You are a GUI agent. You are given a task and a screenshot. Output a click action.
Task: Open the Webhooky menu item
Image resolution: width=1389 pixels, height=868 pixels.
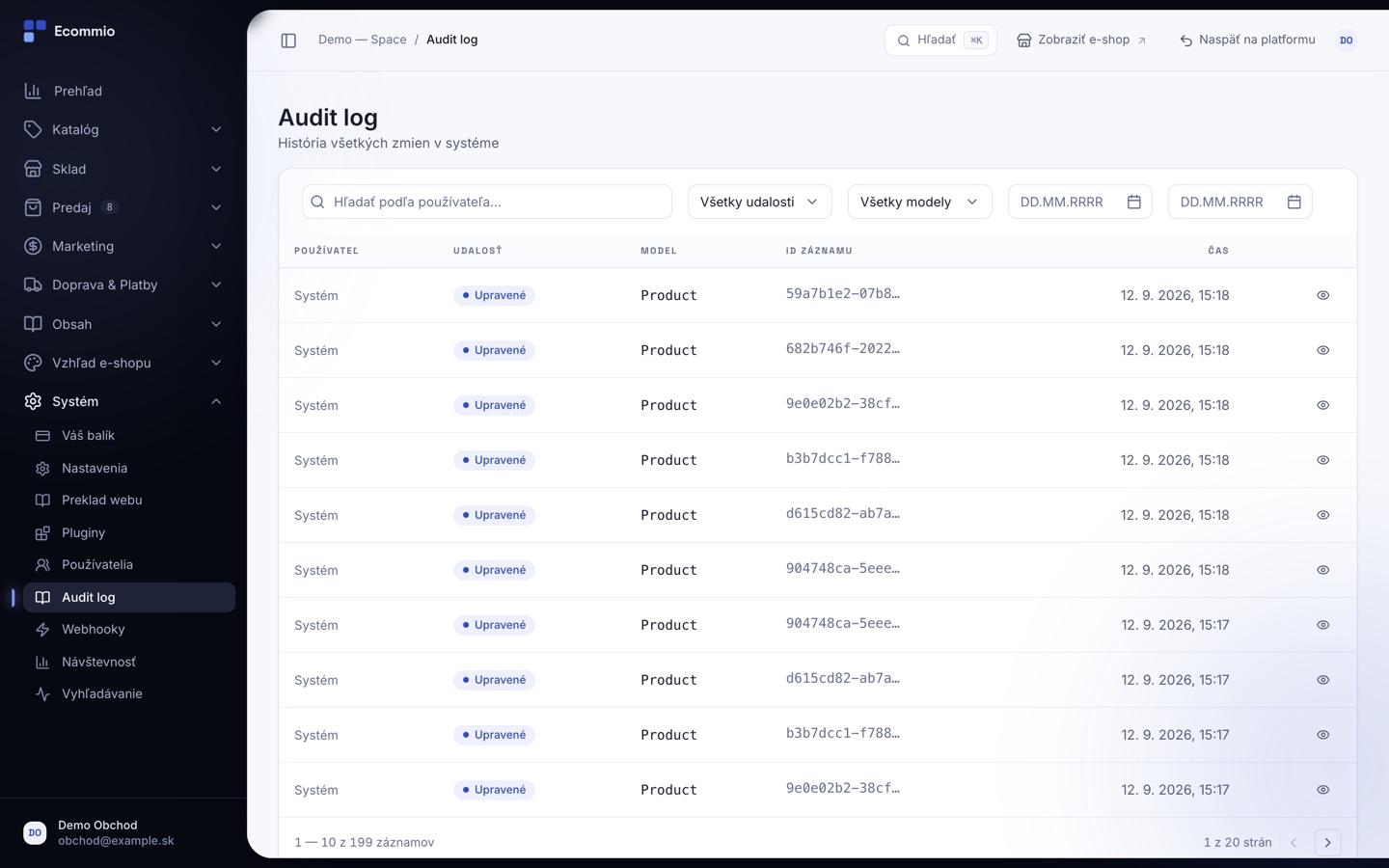pyautogui.click(x=129, y=630)
